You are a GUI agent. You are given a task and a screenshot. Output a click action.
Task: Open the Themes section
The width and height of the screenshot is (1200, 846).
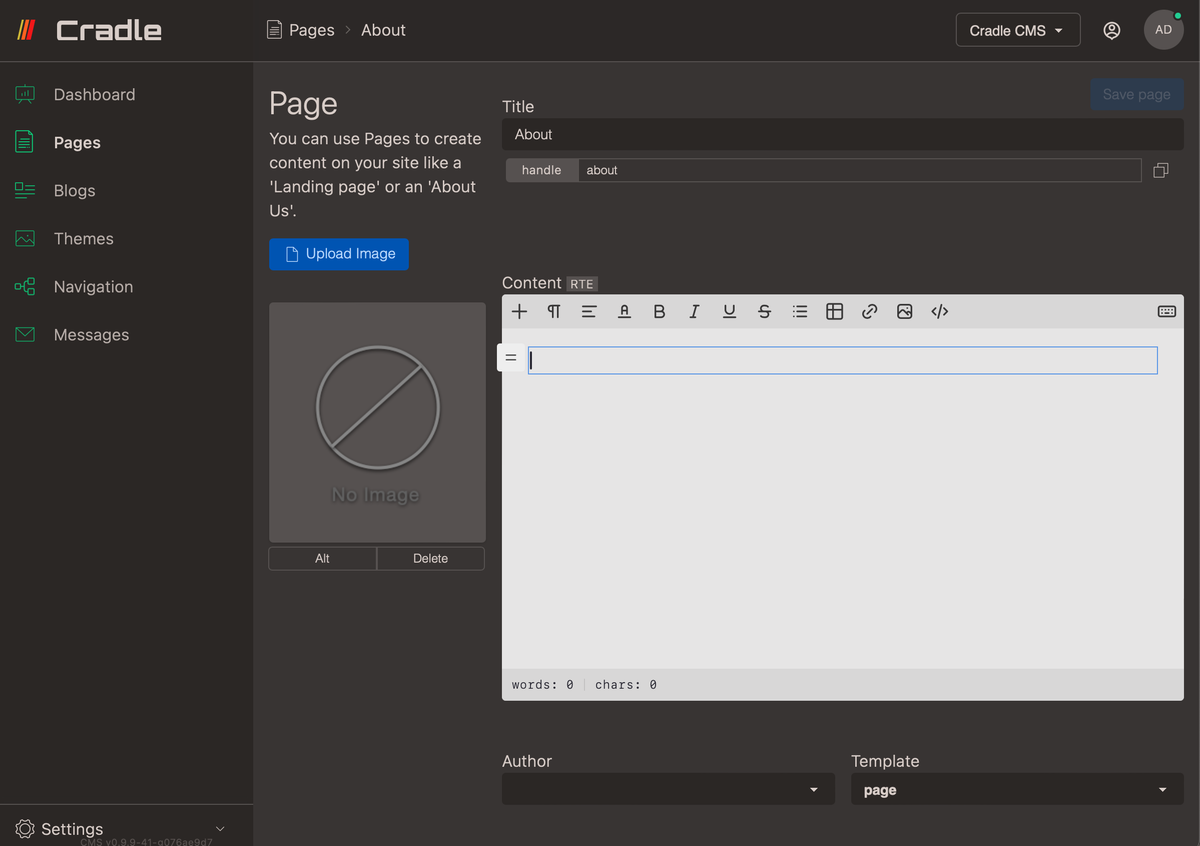click(x=83, y=238)
